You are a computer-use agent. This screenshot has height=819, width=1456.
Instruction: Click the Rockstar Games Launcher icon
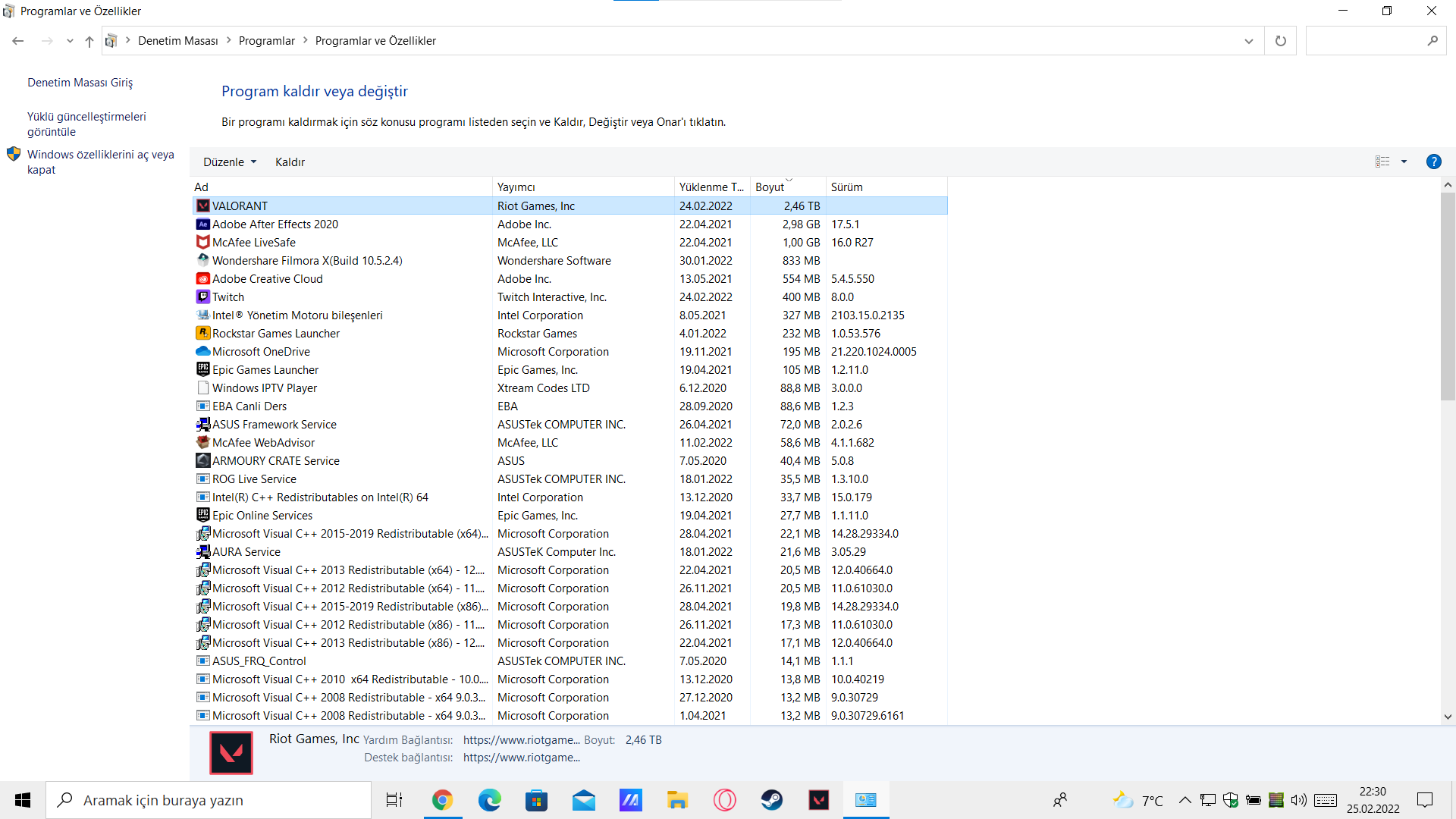tap(202, 333)
